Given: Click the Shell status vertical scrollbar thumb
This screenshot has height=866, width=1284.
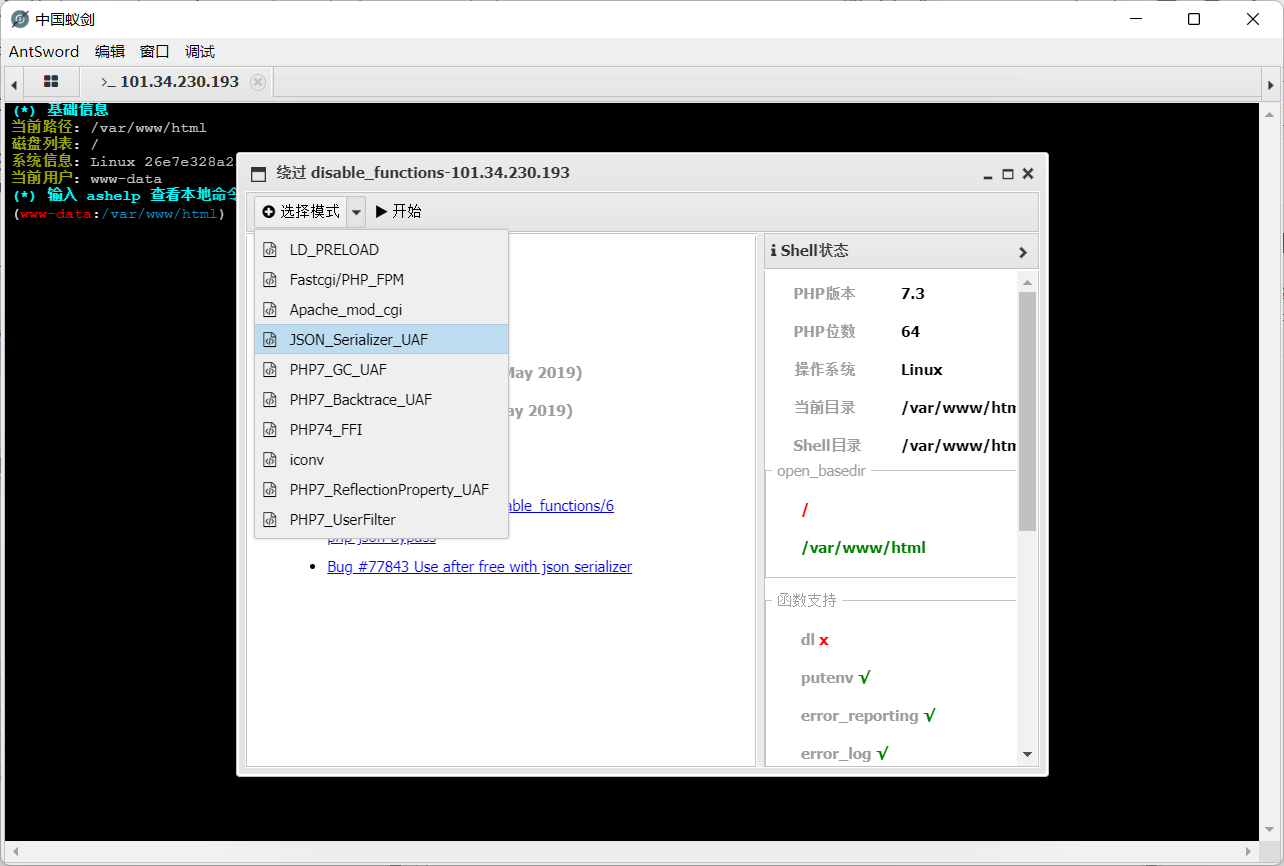Looking at the screenshot, I should 1027,411.
